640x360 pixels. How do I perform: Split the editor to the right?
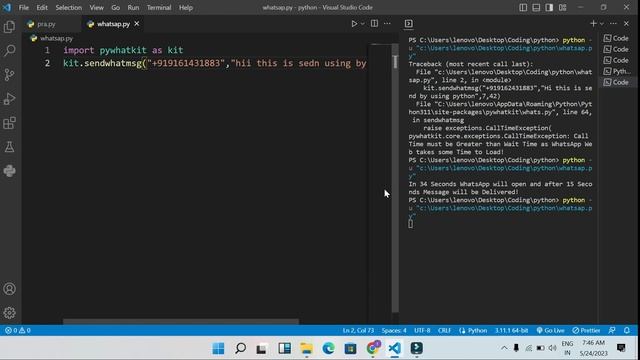pos(374,24)
